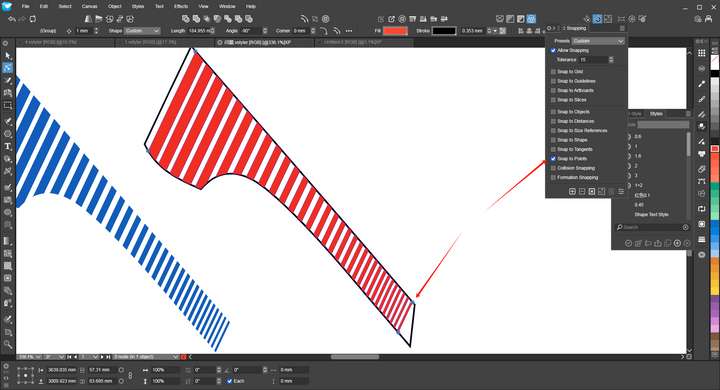720x390 pixels.
Task: Disable the Allow Snapping checkbox
Action: point(553,51)
